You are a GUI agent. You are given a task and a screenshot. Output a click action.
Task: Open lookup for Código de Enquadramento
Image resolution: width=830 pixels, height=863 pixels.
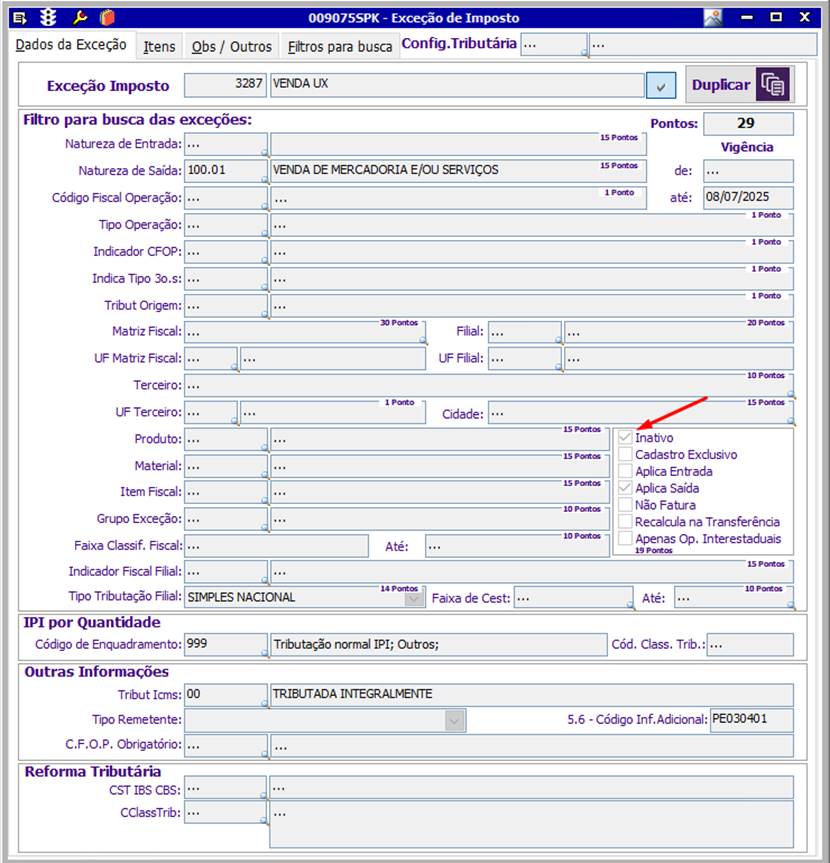coord(264,653)
